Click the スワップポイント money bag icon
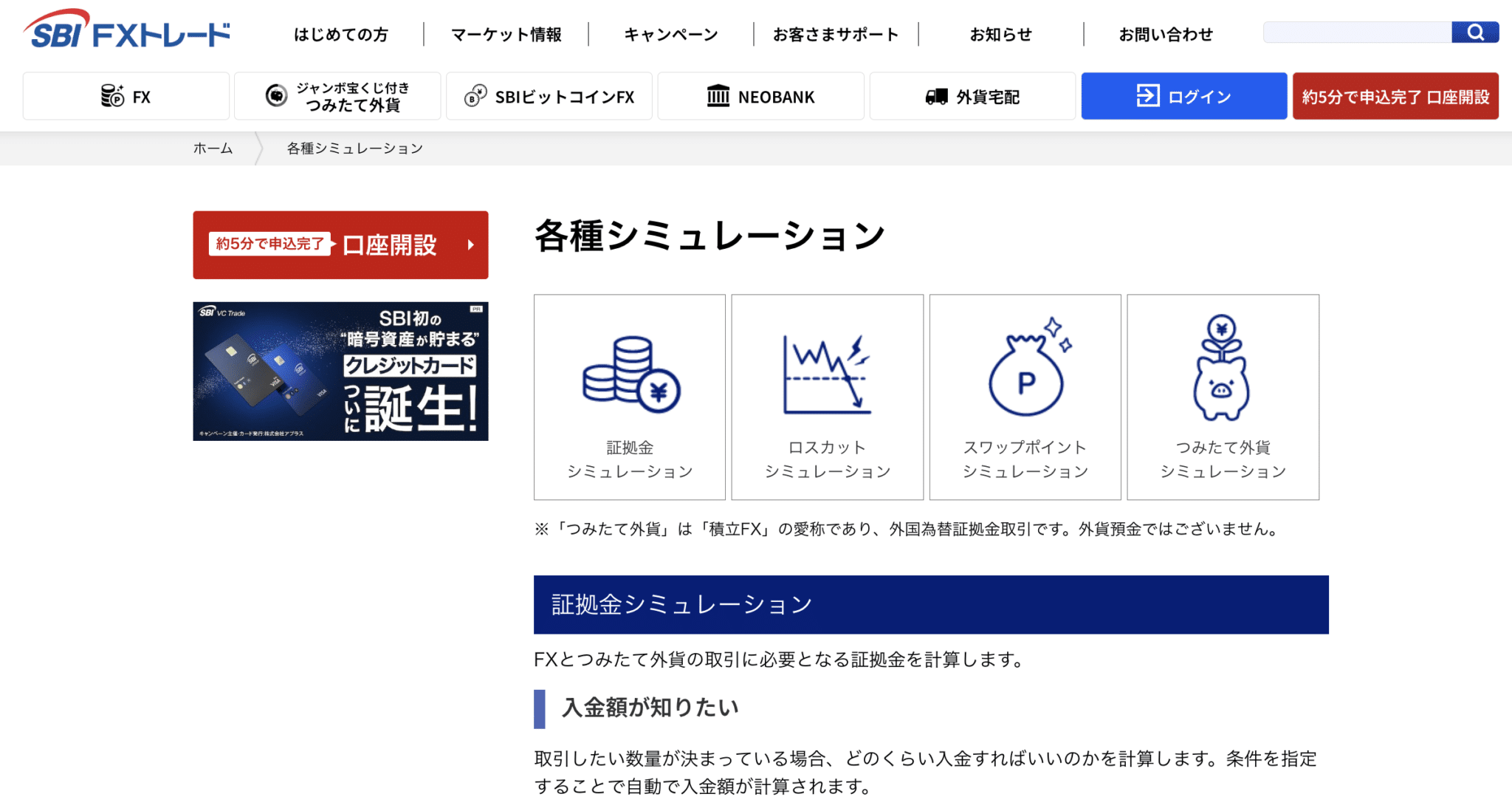 (x=1029, y=366)
